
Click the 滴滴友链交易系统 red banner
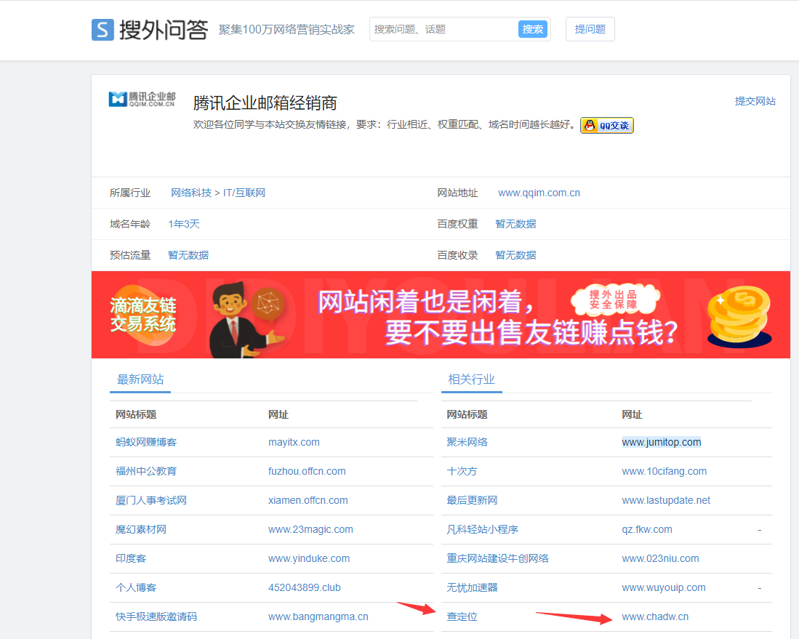441,314
